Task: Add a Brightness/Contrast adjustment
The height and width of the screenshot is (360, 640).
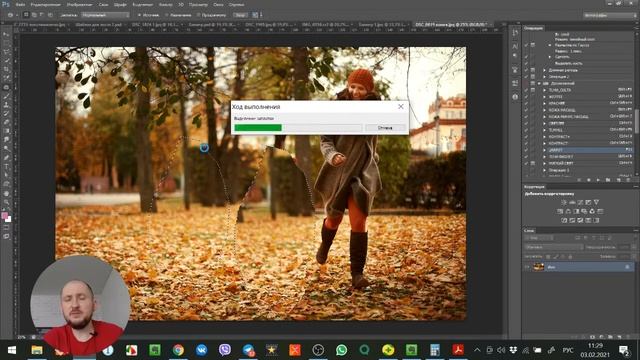Action: 564,202
